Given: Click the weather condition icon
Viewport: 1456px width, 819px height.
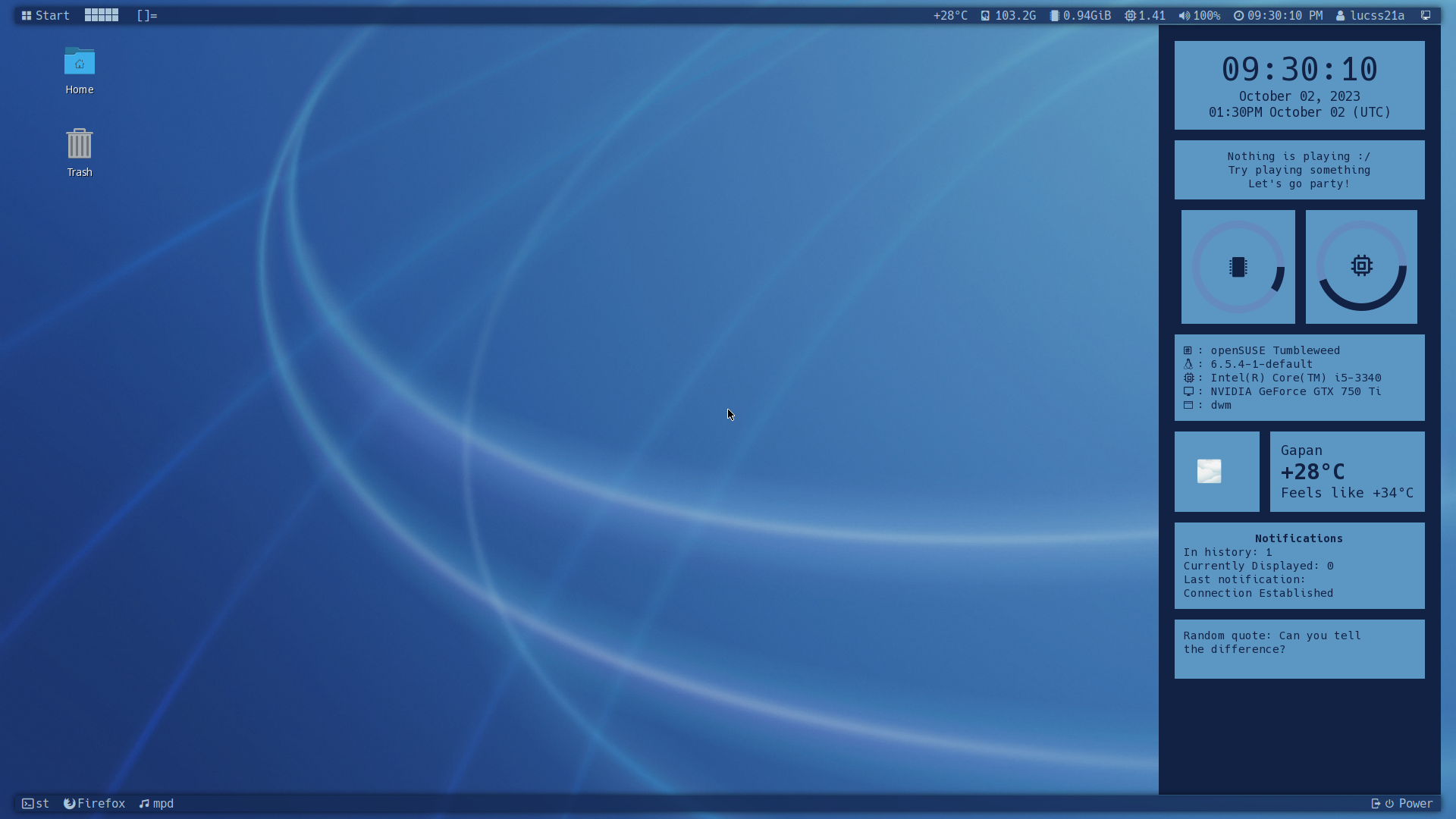Looking at the screenshot, I should pos(1210,471).
